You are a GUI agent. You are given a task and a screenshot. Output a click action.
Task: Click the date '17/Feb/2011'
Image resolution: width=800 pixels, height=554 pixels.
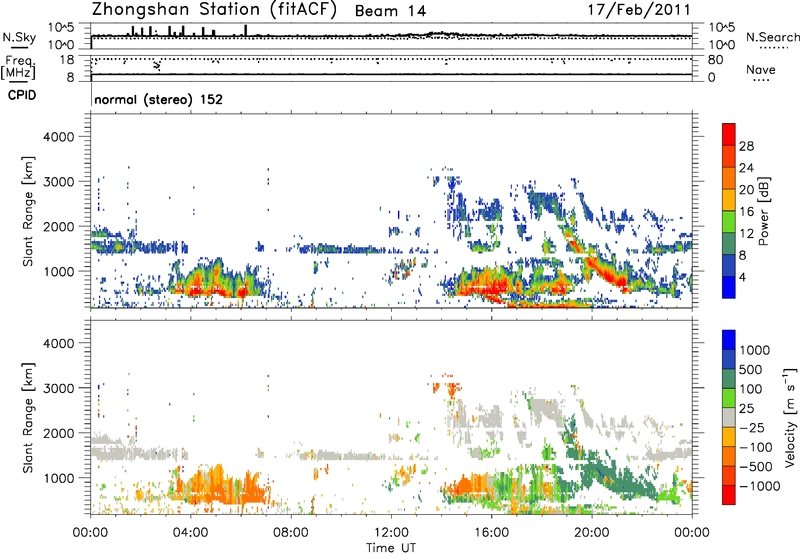[639, 10]
